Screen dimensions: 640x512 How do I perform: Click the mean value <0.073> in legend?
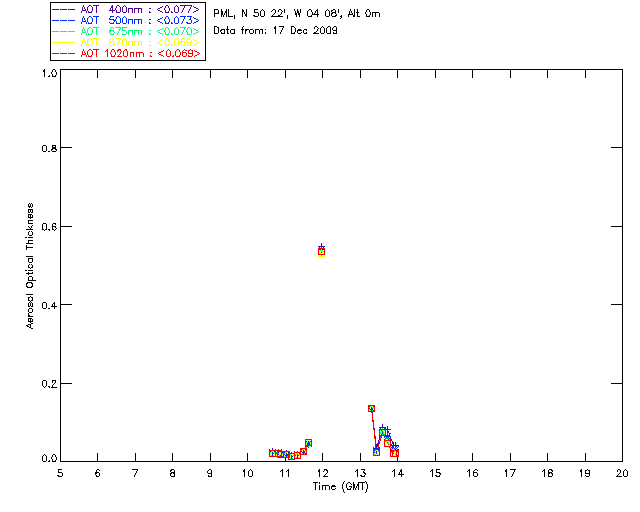pos(178,20)
